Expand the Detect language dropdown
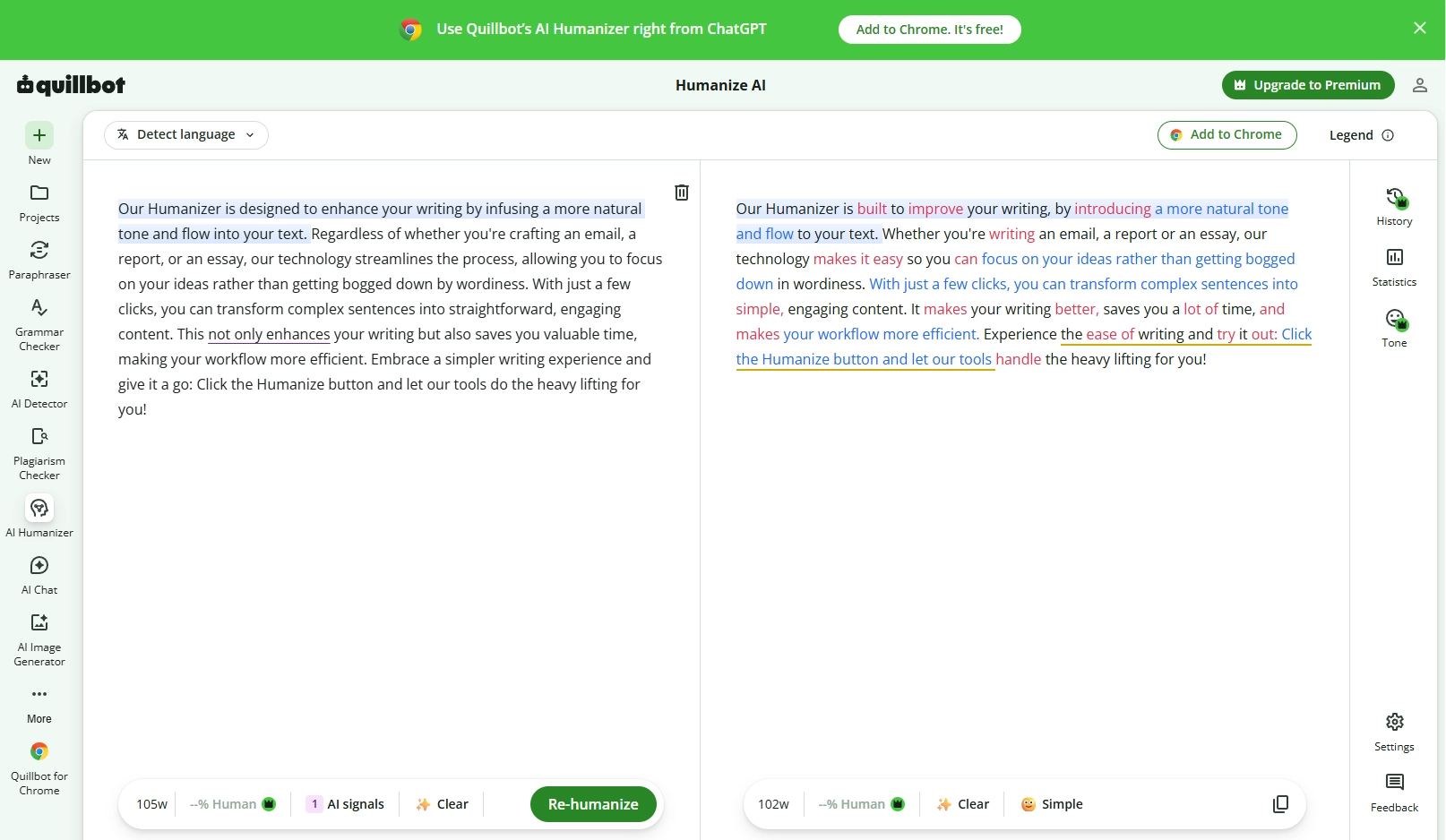The image size is (1446, 840). click(x=186, y=134)
